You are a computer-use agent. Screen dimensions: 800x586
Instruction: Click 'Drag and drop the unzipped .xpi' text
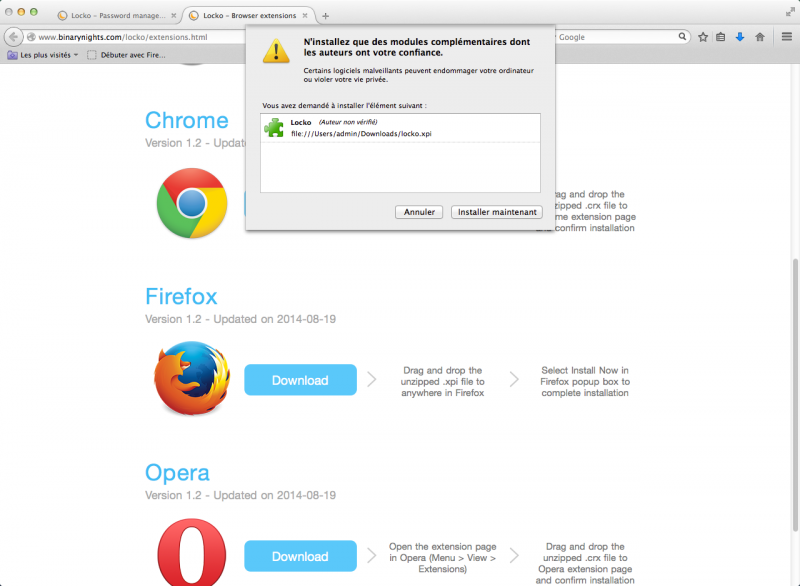pyautogui.click(x=442, y=381)
